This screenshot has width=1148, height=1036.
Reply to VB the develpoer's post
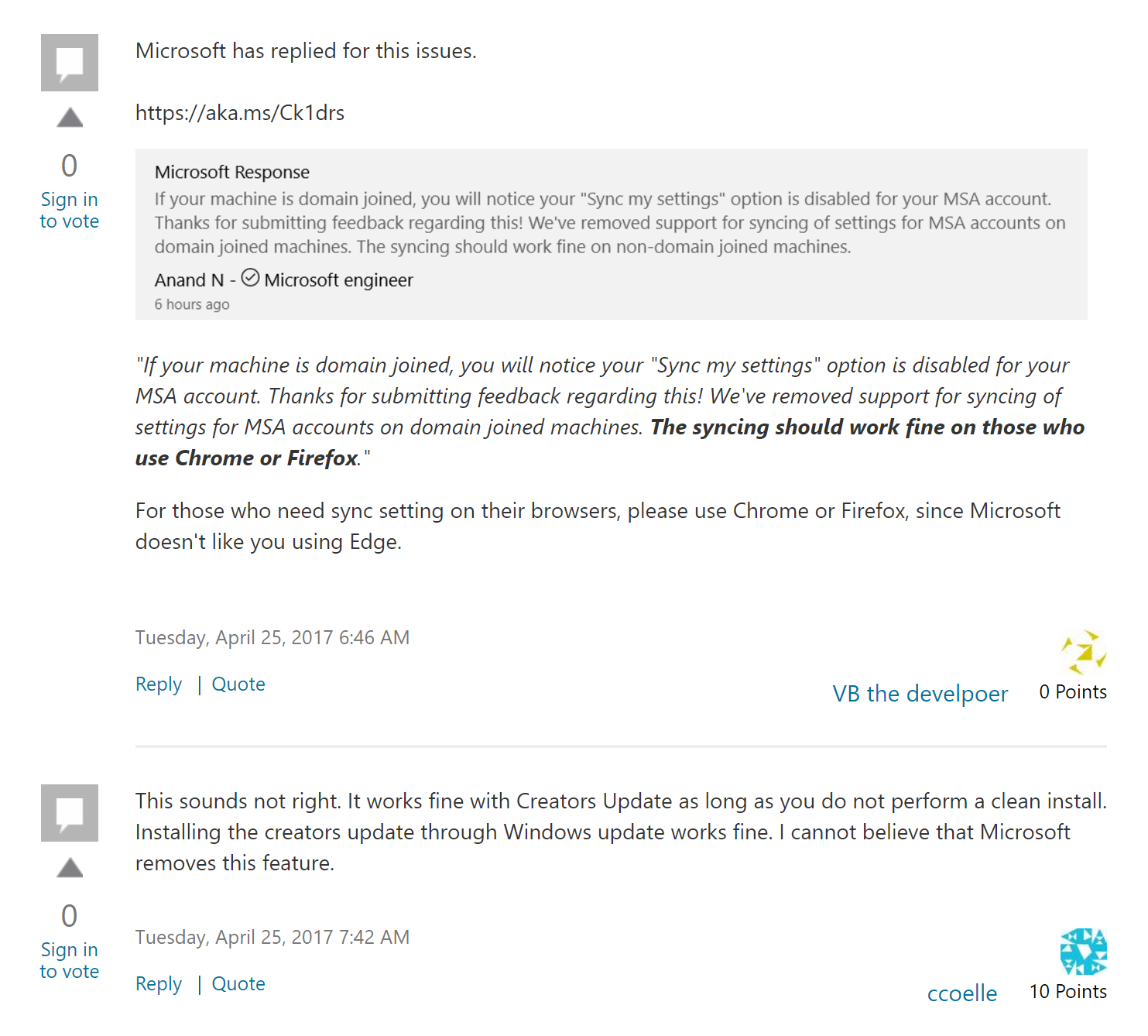point(159,684)
